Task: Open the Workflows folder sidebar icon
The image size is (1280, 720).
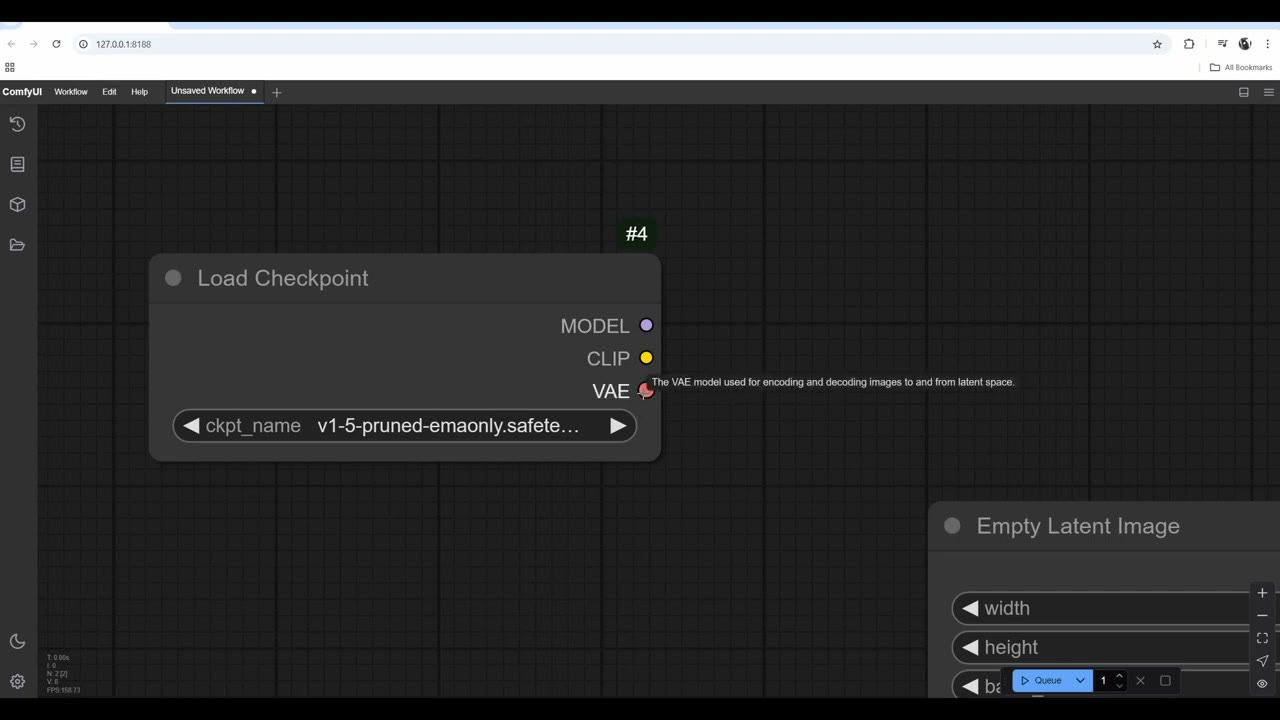Action: coord(17,245)
